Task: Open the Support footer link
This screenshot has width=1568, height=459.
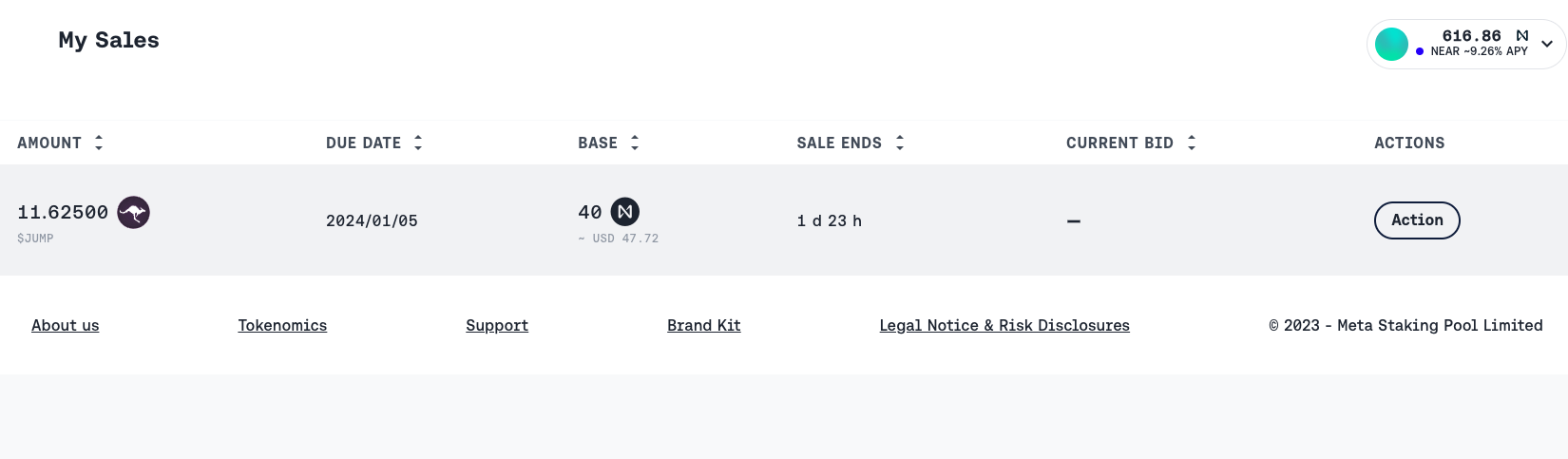Action: pos(497,325)
